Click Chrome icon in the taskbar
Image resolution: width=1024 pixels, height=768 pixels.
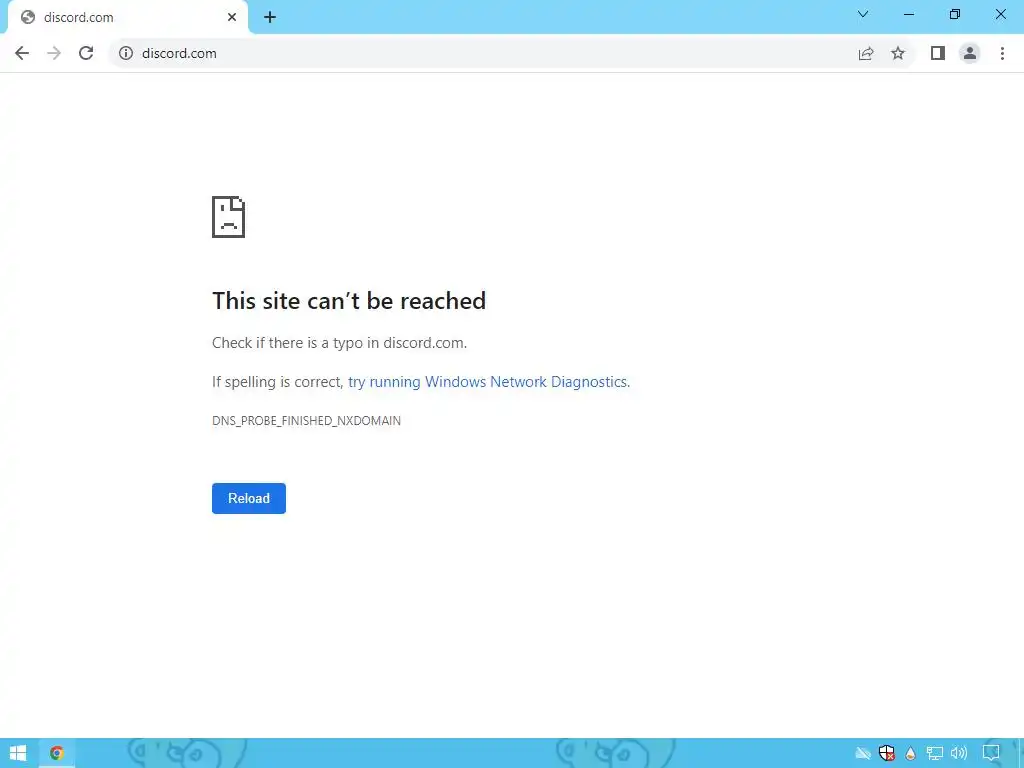point(57,753)
